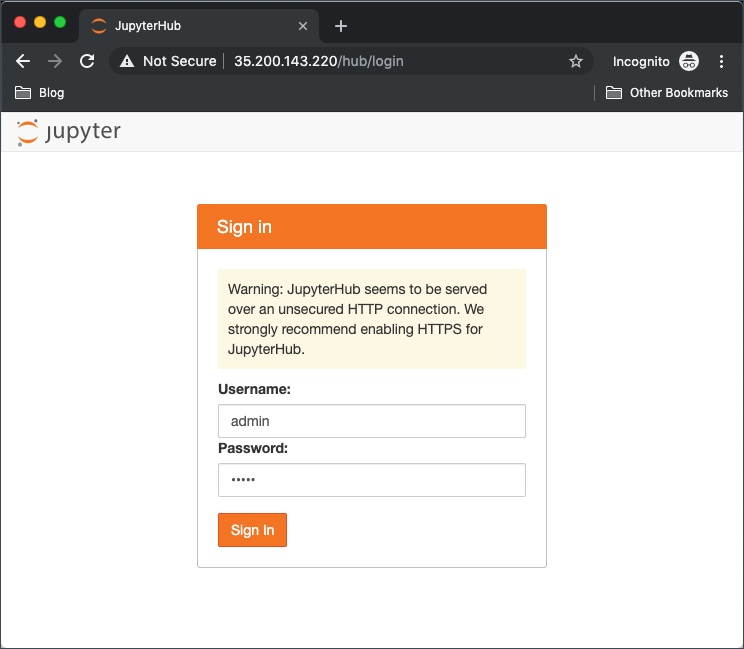Open the Incognito profile icon
Viewport: 744px width, 649px height.
click(689, 61)
